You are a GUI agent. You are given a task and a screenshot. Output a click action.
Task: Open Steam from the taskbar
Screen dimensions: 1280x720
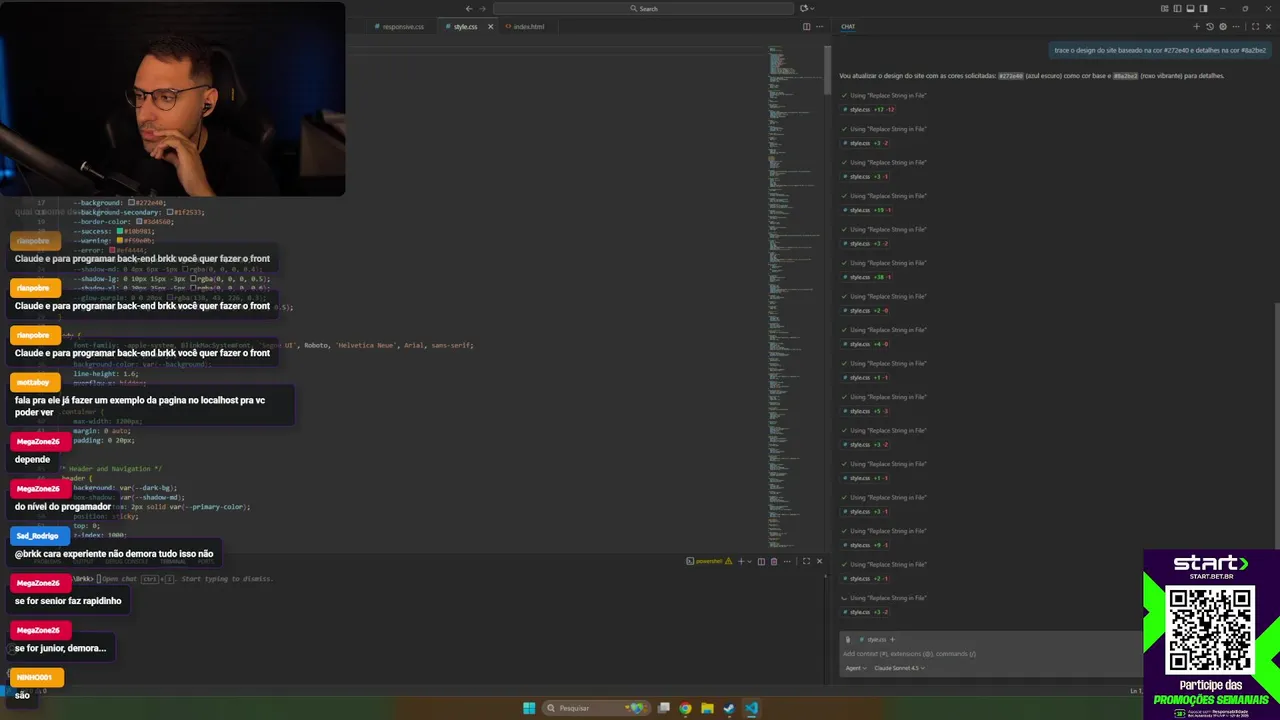(729, 708)
